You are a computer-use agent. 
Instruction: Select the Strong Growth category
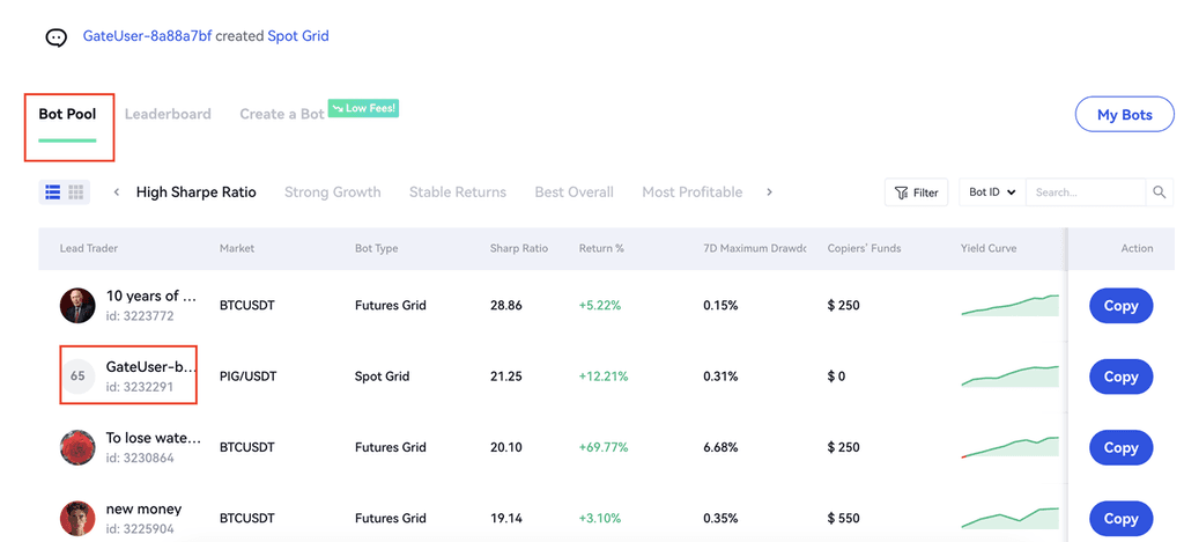tap(332, 192)
